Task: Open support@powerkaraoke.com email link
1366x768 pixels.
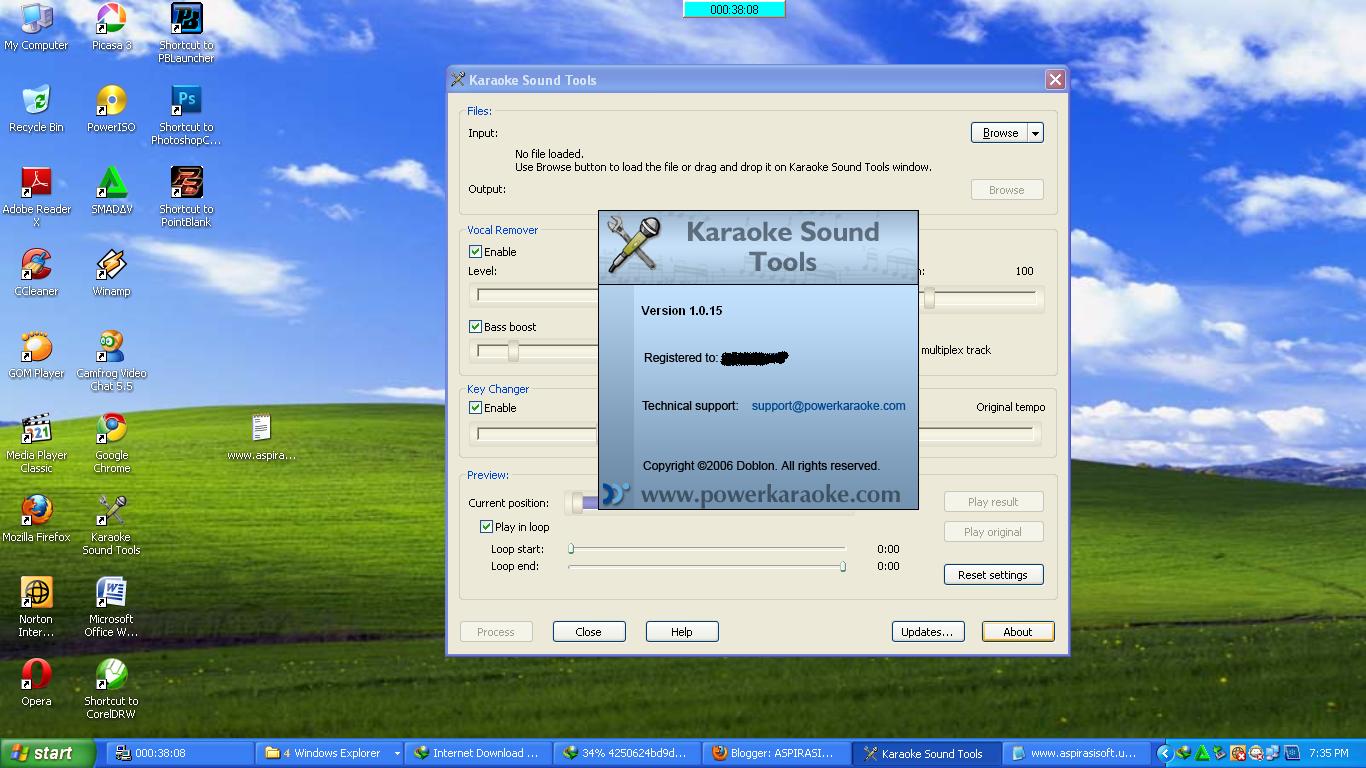Action: (x=828, y=406)
